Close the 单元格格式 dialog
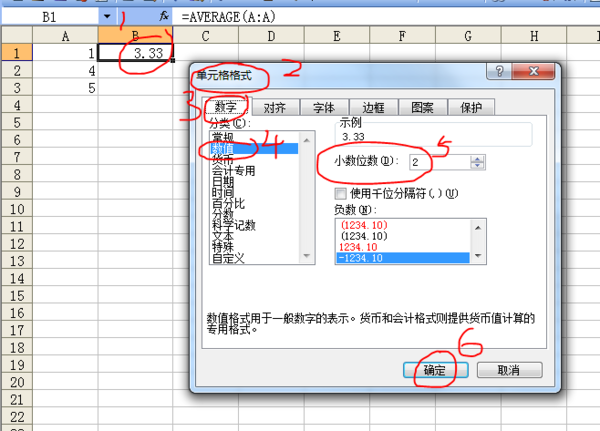600x431 pixels. (x=533, y=71)
